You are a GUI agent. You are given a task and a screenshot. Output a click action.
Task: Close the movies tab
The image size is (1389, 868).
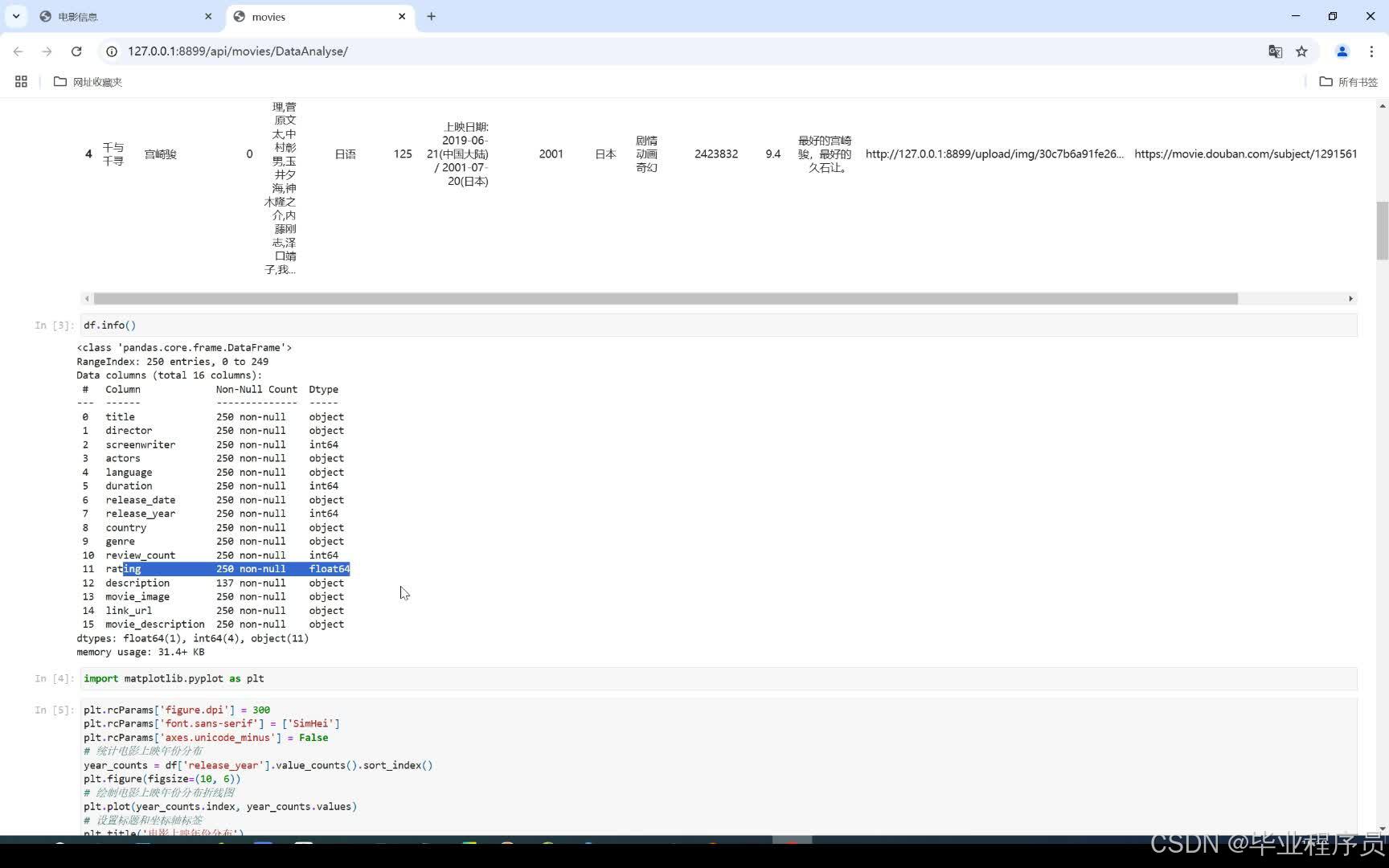click(x=402, y=16)
